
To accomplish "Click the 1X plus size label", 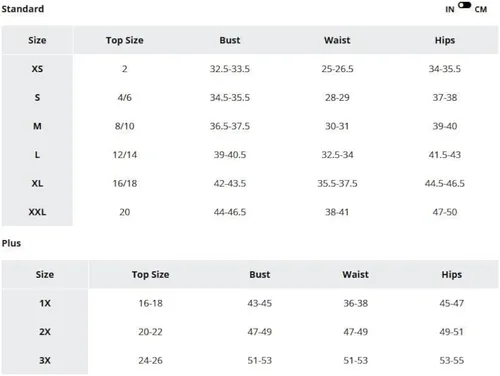I will tap(45, 303).
